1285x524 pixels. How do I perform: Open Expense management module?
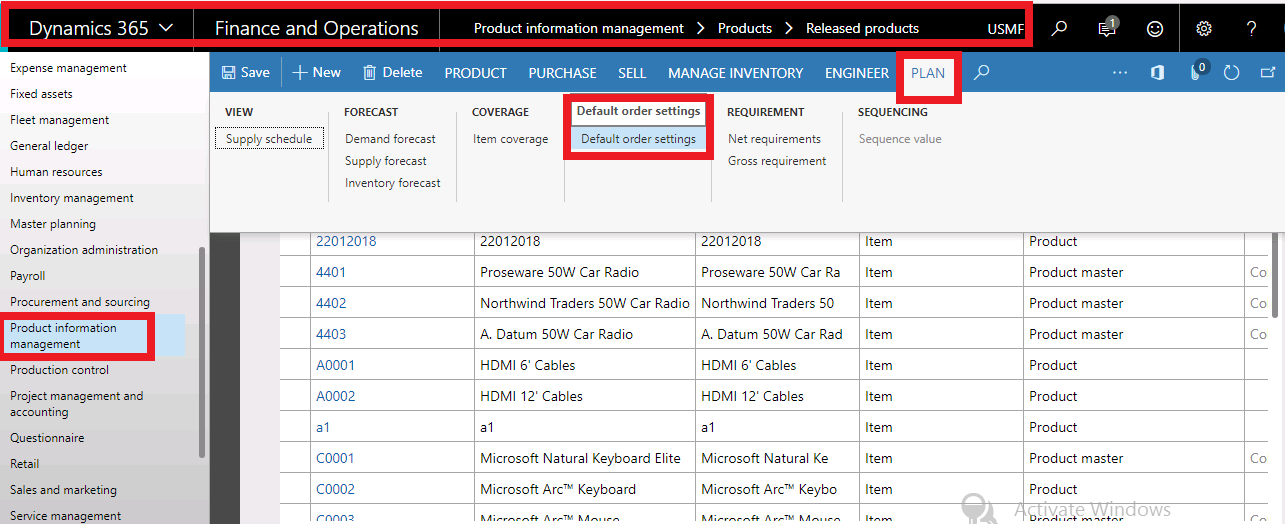(x=69, y=68)
